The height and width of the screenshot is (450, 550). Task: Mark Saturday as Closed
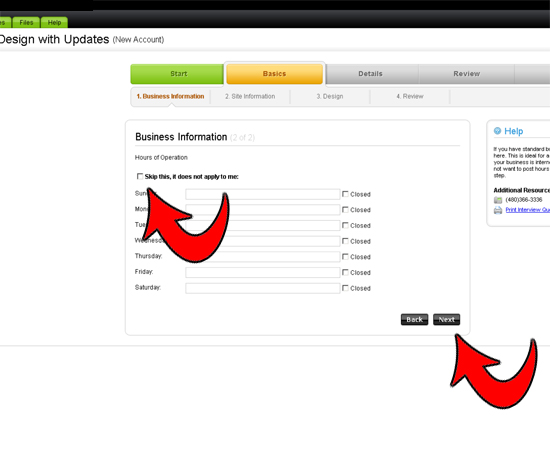point(345,288)
